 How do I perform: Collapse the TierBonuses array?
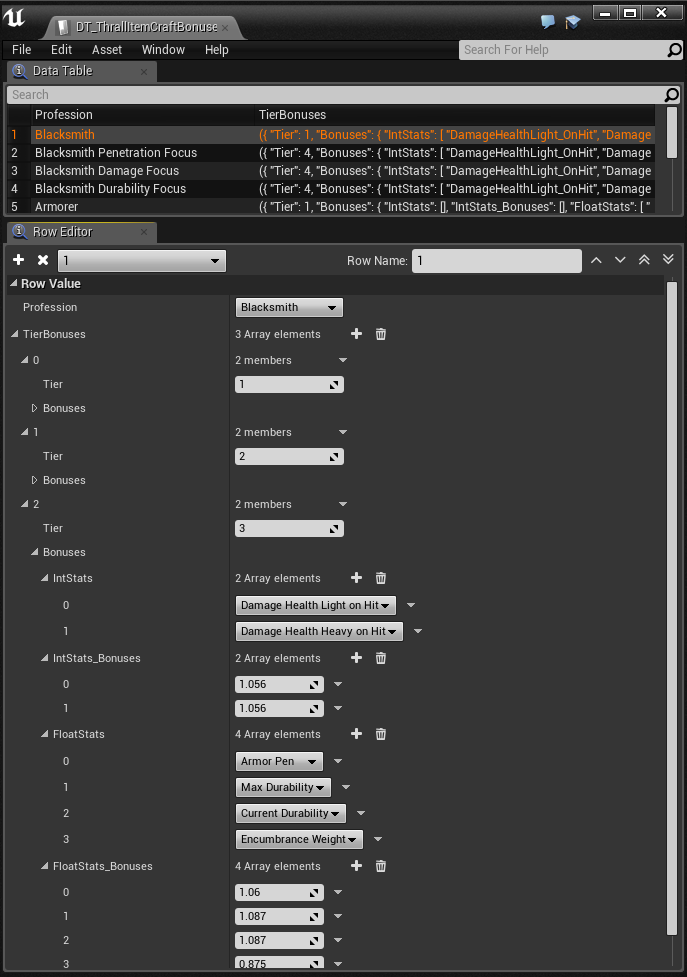pos(15,334)
